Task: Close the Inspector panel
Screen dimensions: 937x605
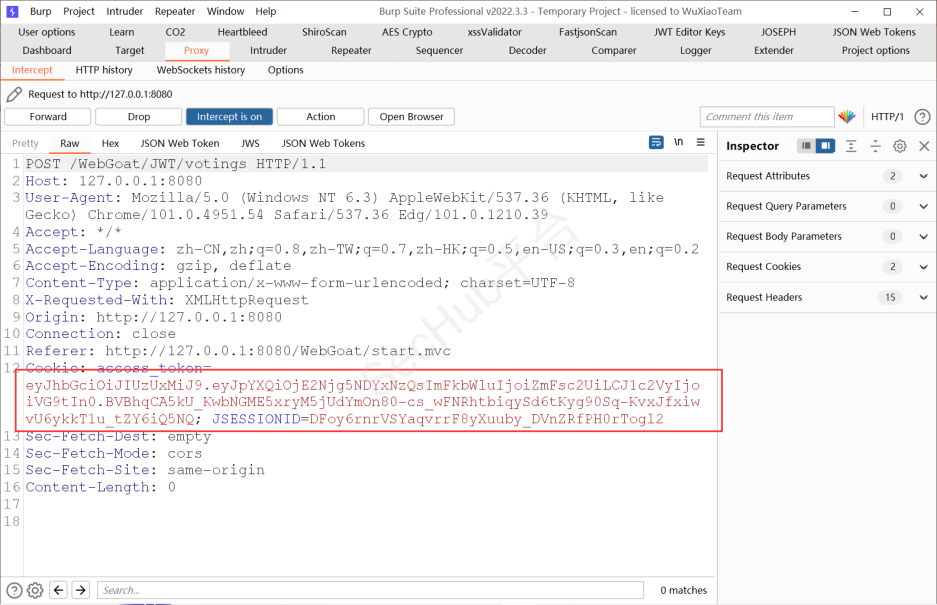Action: click(x=923, y=146)
